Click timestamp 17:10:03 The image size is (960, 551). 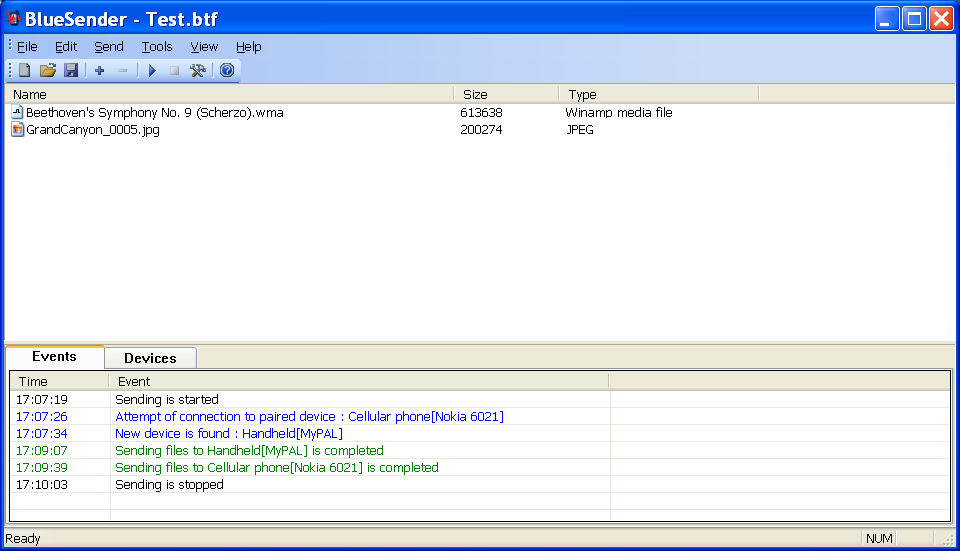coord(42,485)
